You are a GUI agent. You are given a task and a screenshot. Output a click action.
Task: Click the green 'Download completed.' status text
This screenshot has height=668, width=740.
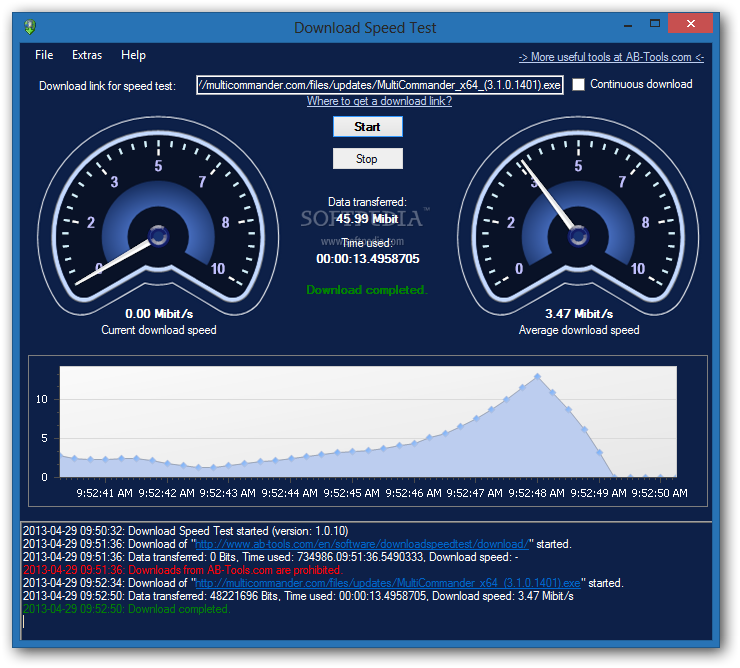(x=367, y=290)
